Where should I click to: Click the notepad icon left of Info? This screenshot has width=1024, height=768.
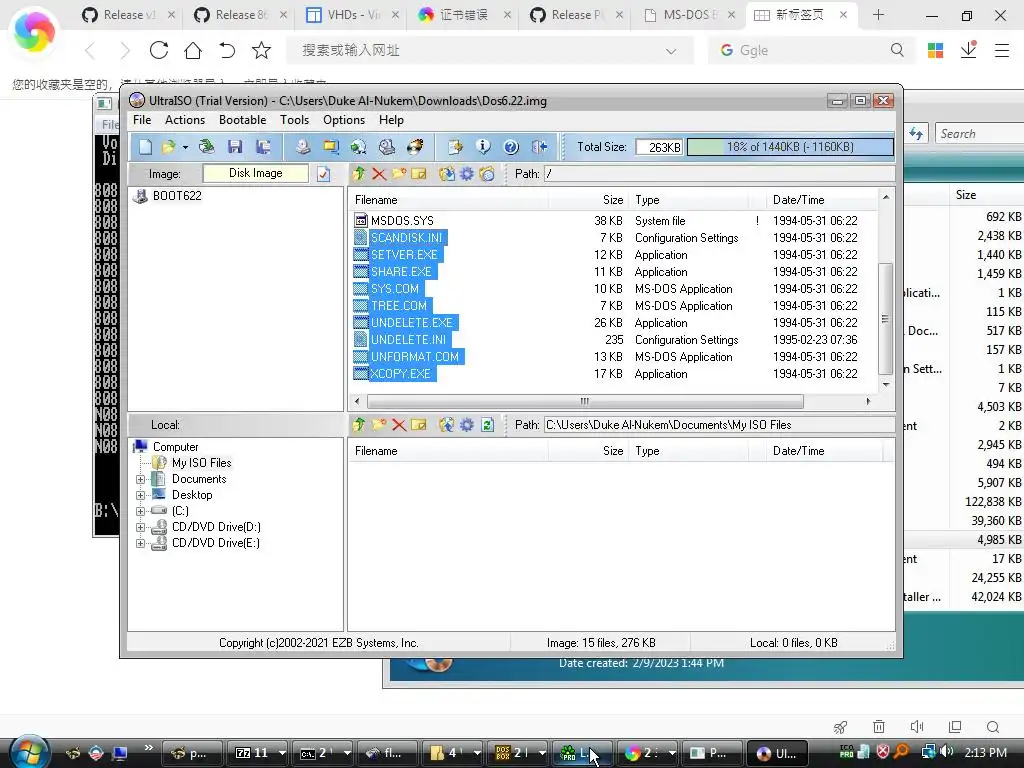(x=455, y=147)
